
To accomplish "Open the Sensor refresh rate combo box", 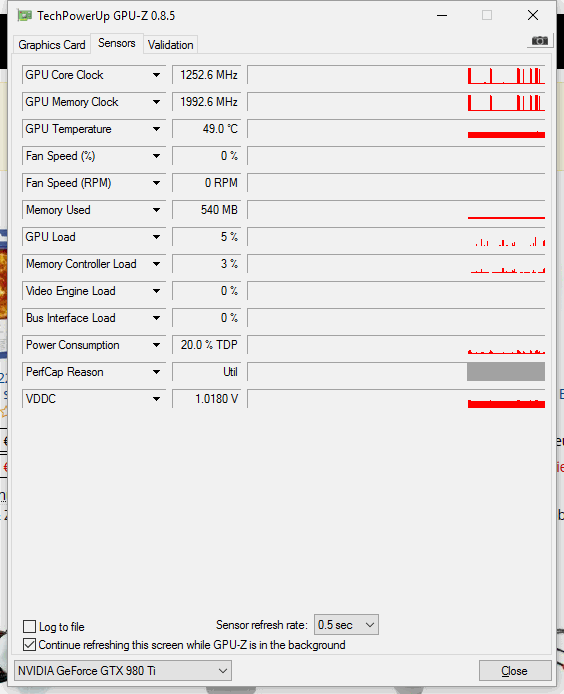I will click(346, 625).
